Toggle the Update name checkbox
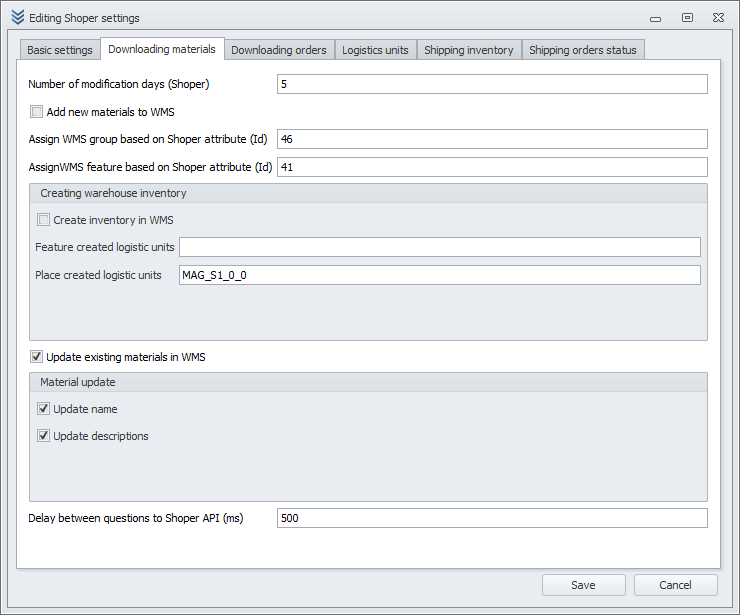 click(x=43, y=409)
